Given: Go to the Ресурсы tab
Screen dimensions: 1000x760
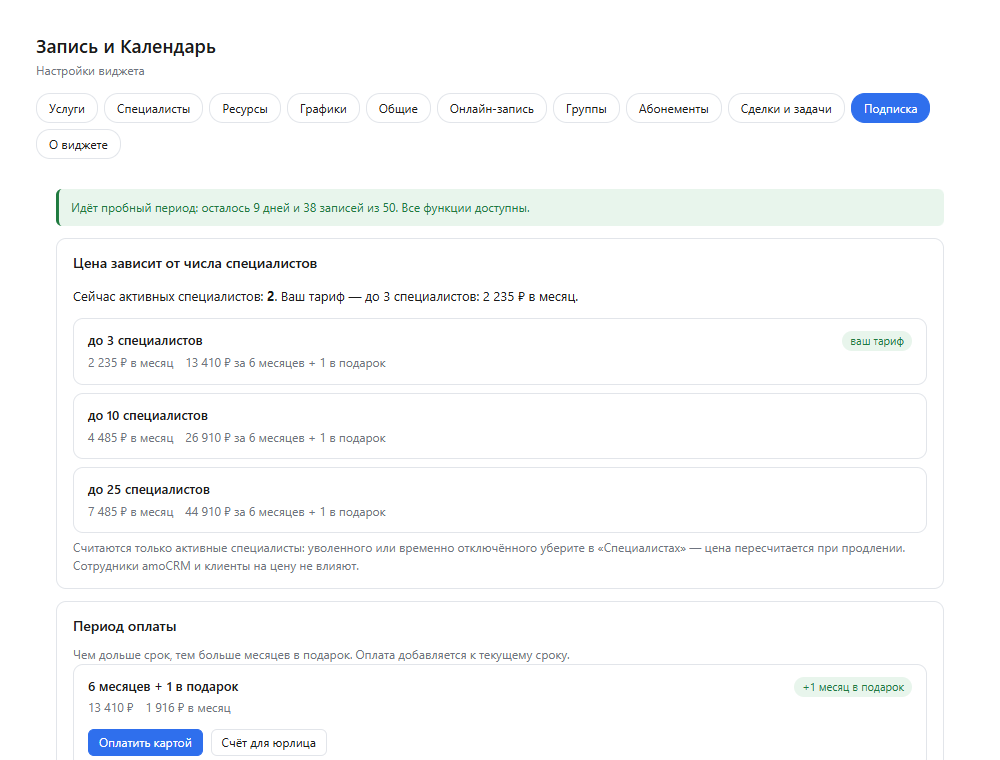Looking at the screenshot, I should click(x=245, y=108).
